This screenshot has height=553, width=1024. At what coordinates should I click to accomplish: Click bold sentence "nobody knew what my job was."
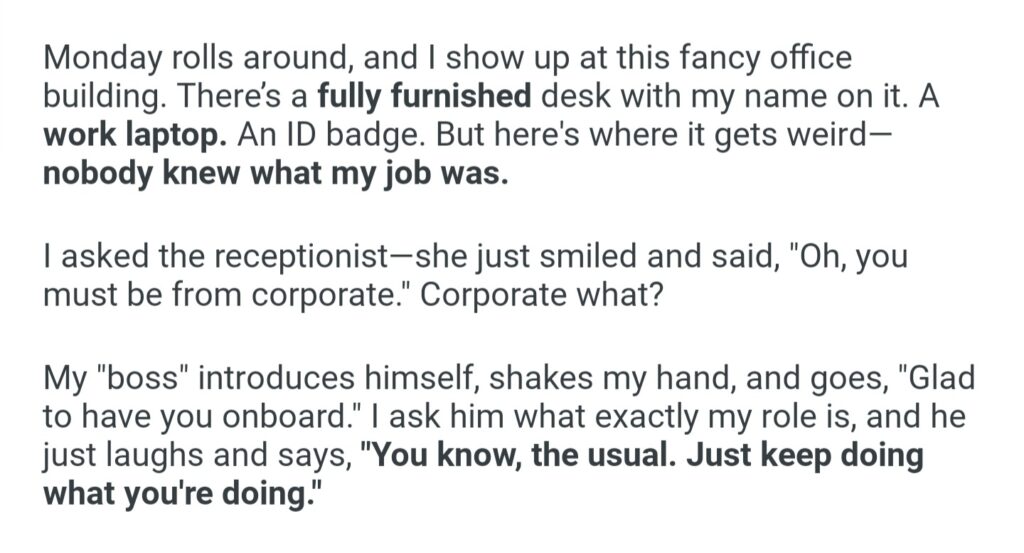click(275, 174)
